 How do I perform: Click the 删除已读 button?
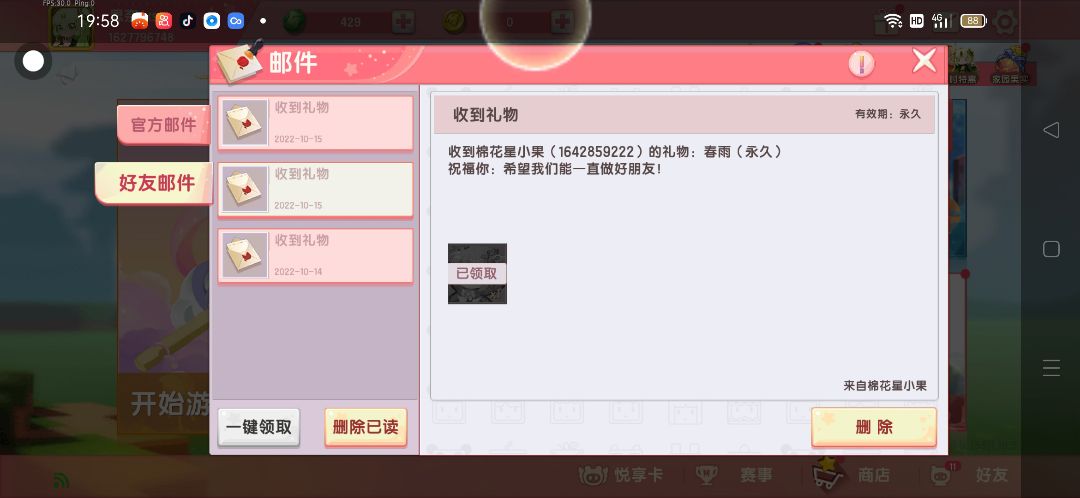366,427
